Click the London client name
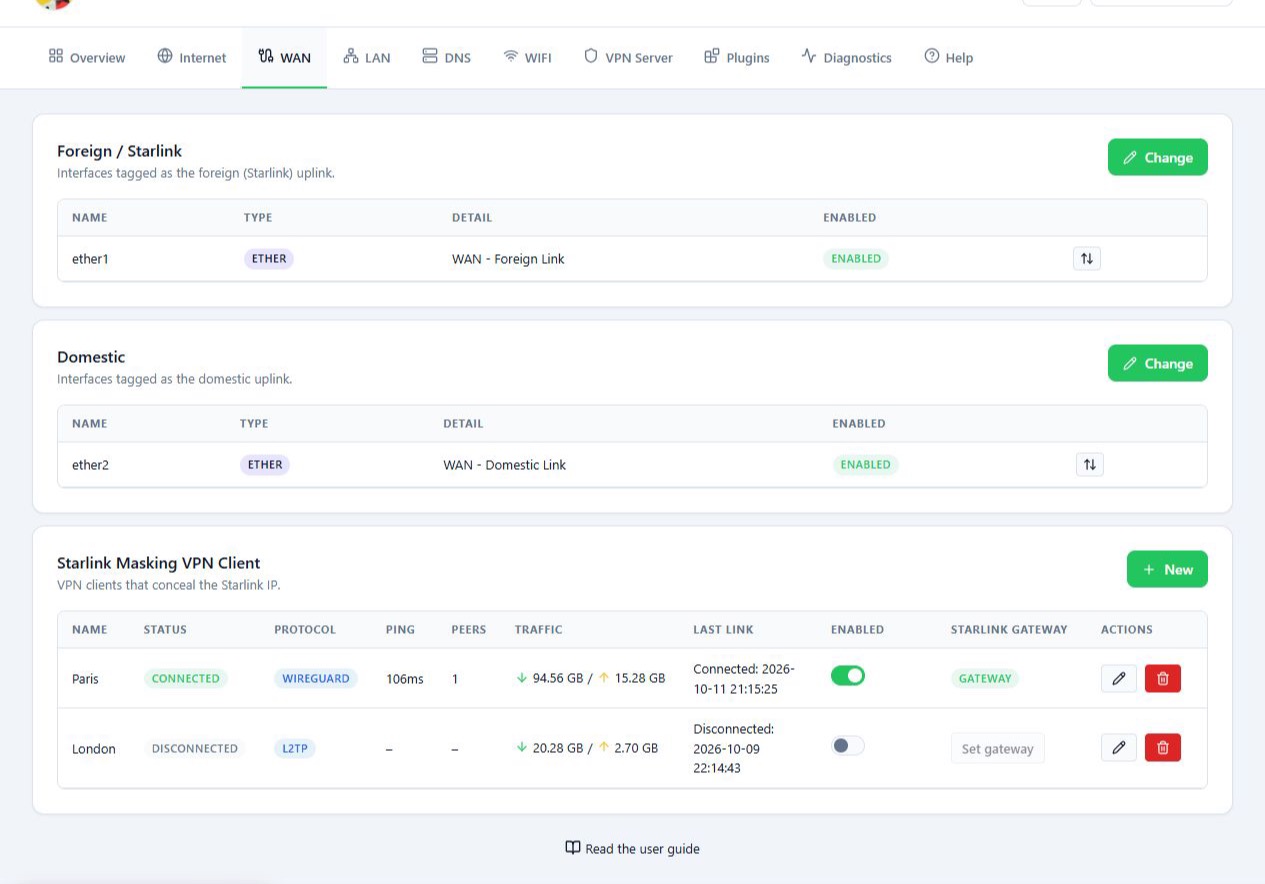 [x=94, y=749]
